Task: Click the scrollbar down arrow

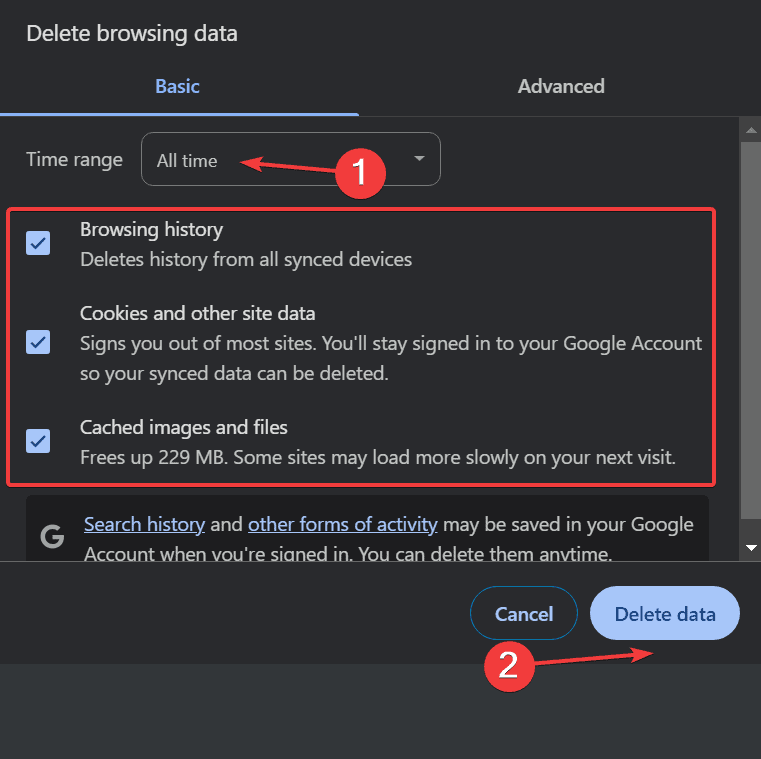Action: coord(751,547)
